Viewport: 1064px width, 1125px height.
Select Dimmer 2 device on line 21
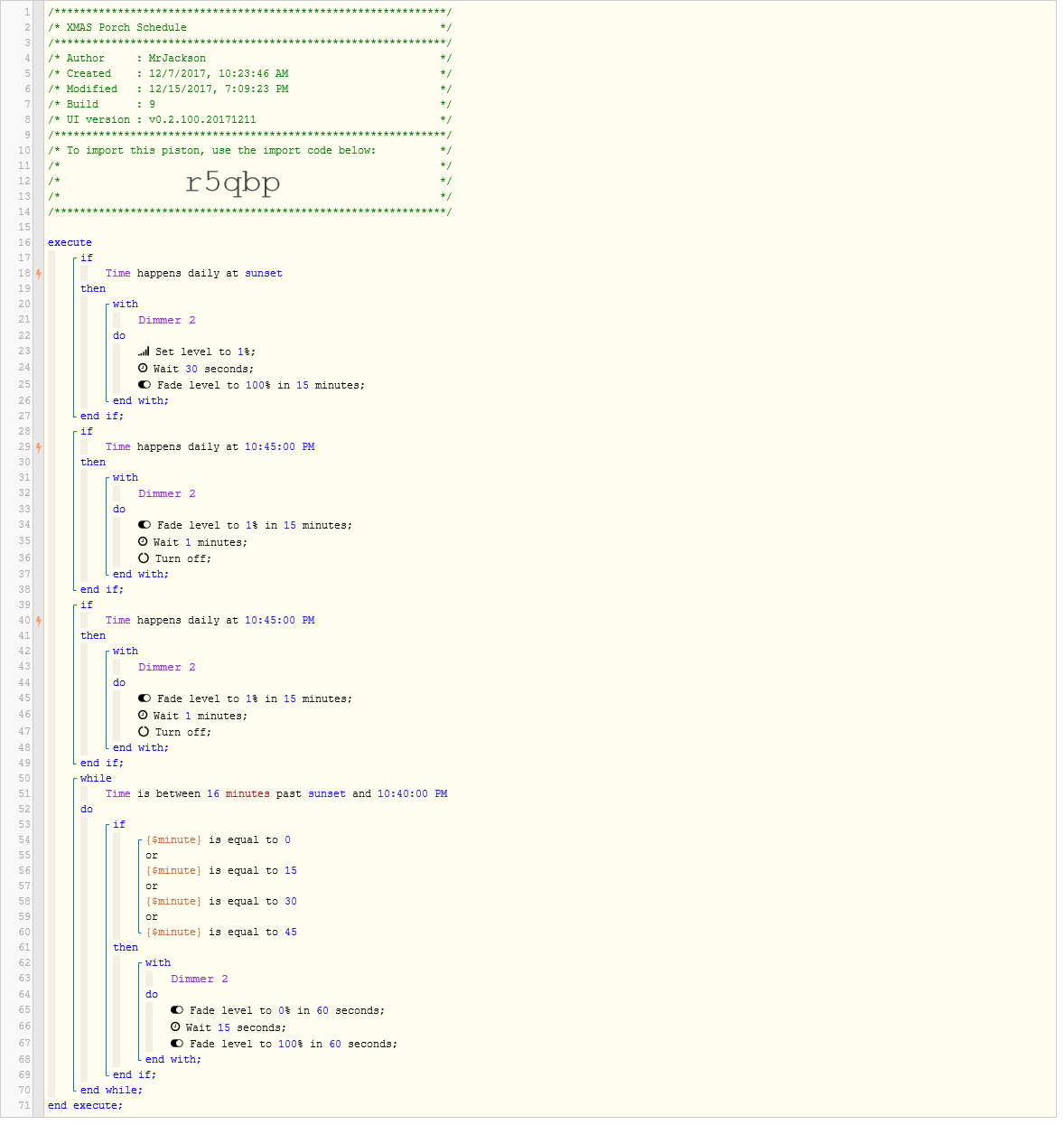click(x=166, y=320)
